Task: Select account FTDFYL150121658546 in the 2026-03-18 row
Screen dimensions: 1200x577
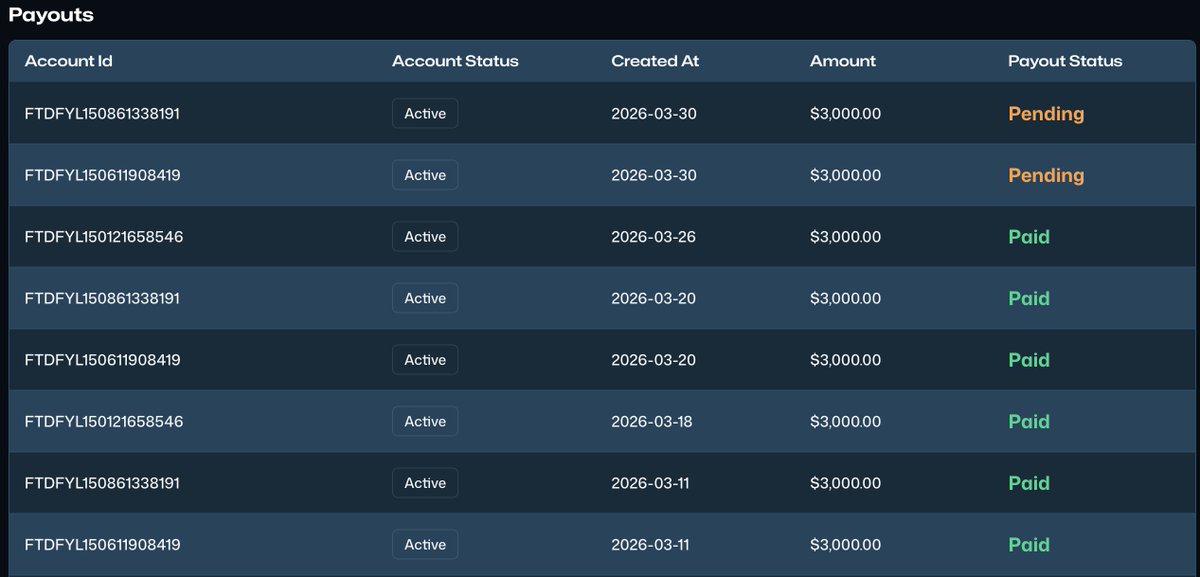Action: [104, 421]
